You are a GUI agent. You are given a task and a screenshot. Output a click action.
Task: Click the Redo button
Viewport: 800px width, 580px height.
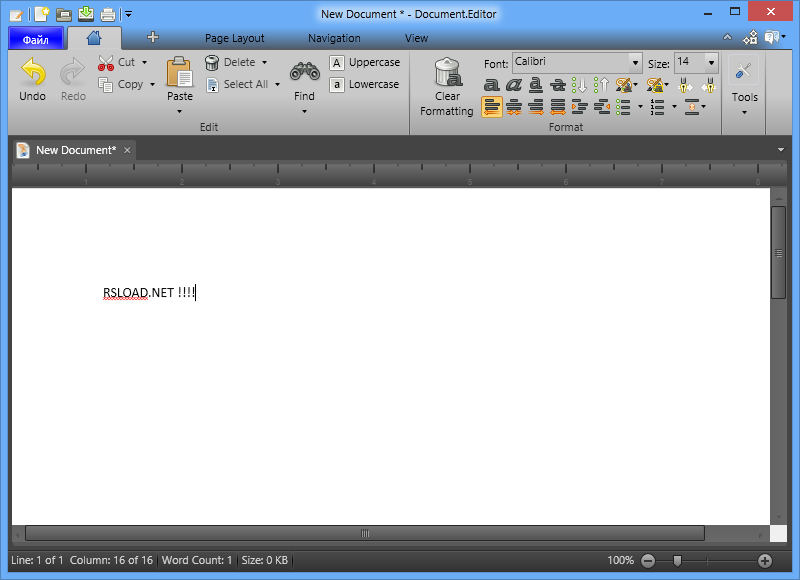click(x=73, y=79)
